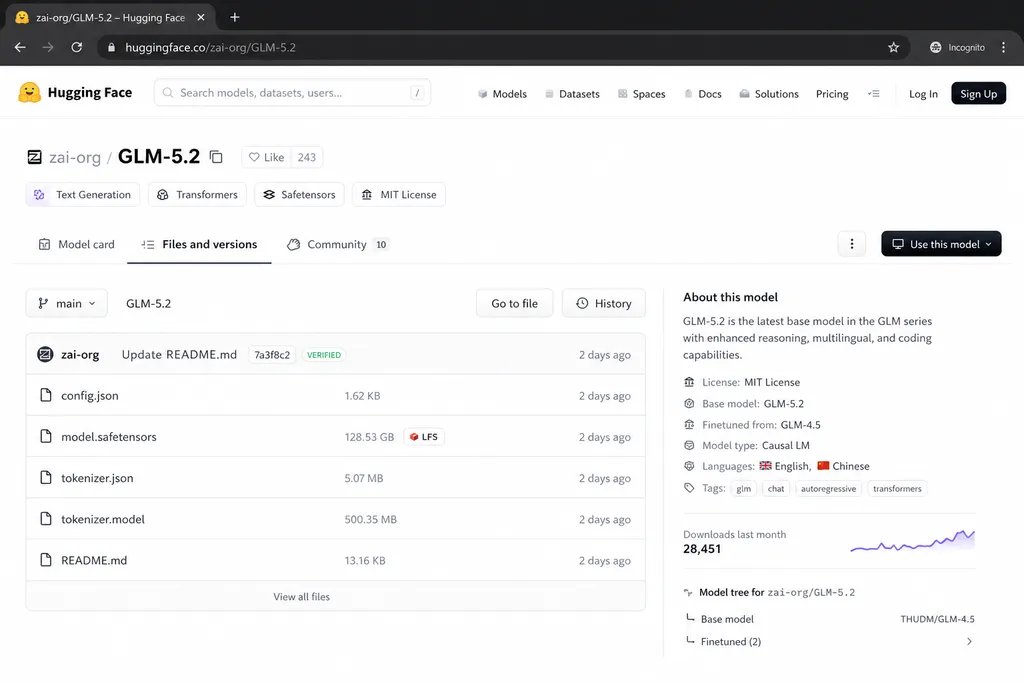Open the Community tab
Image resolution: width=1024 pixels, height=683 pixels.
338,244
